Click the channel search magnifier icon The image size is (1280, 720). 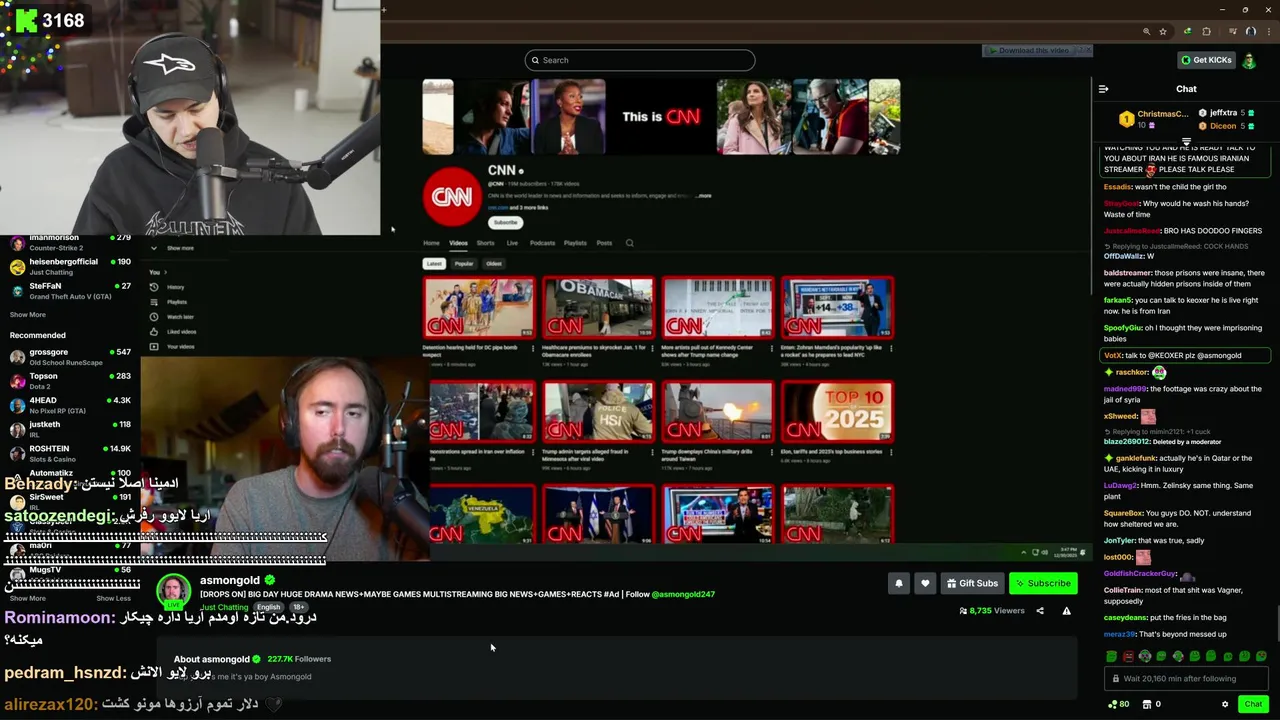click(629, 243)
